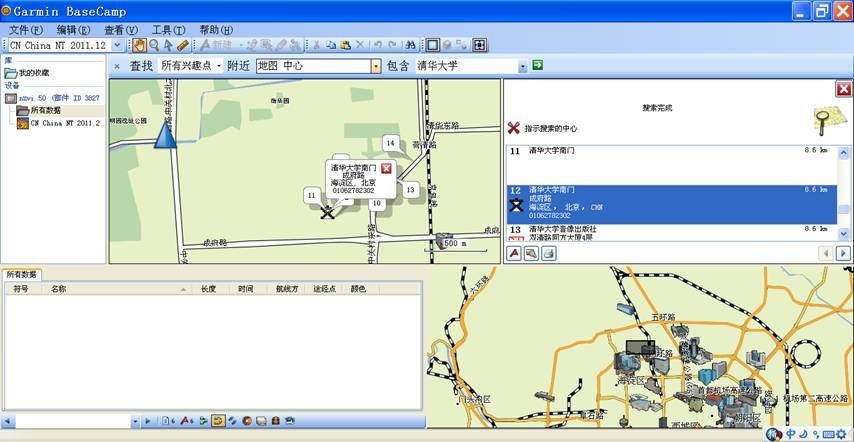Select the arrow Select tool

tap(168, 45)
